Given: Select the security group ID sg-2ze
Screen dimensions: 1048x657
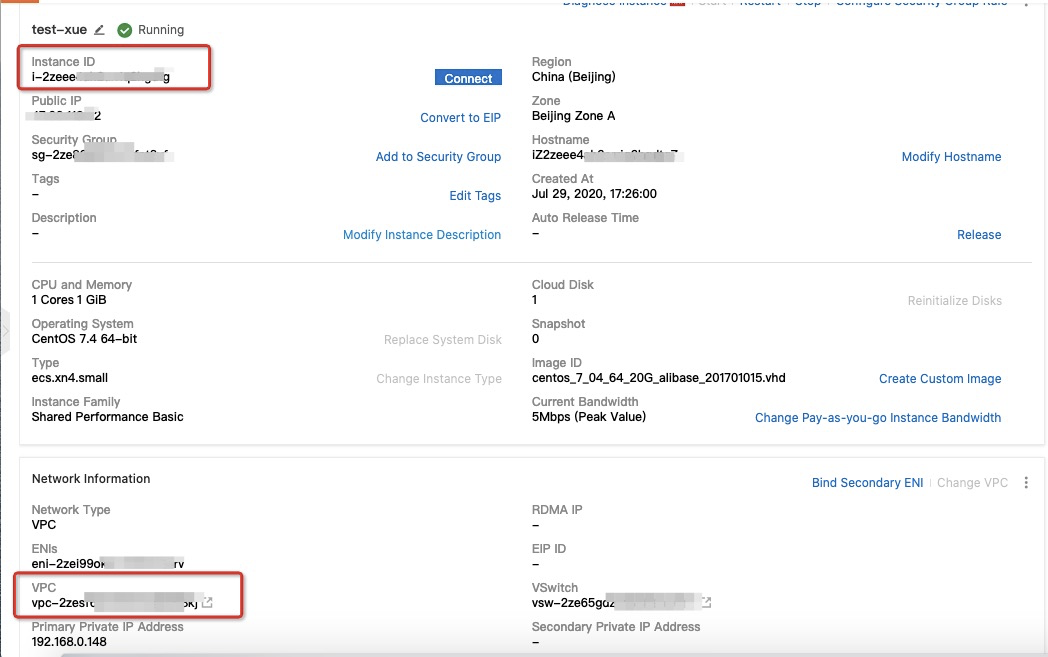Looking at the screenshot, I should 102,155.
